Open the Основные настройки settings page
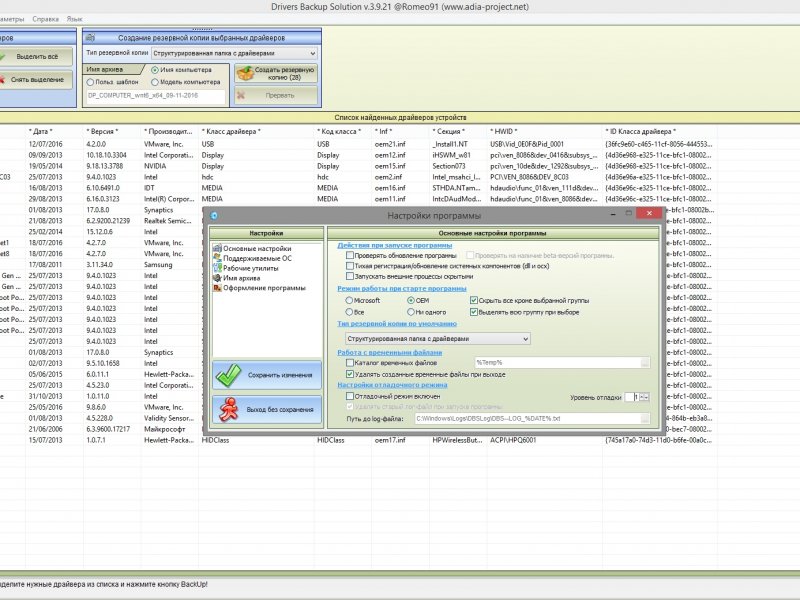Viewport: 800px width, 600px height. coord(257,248)
